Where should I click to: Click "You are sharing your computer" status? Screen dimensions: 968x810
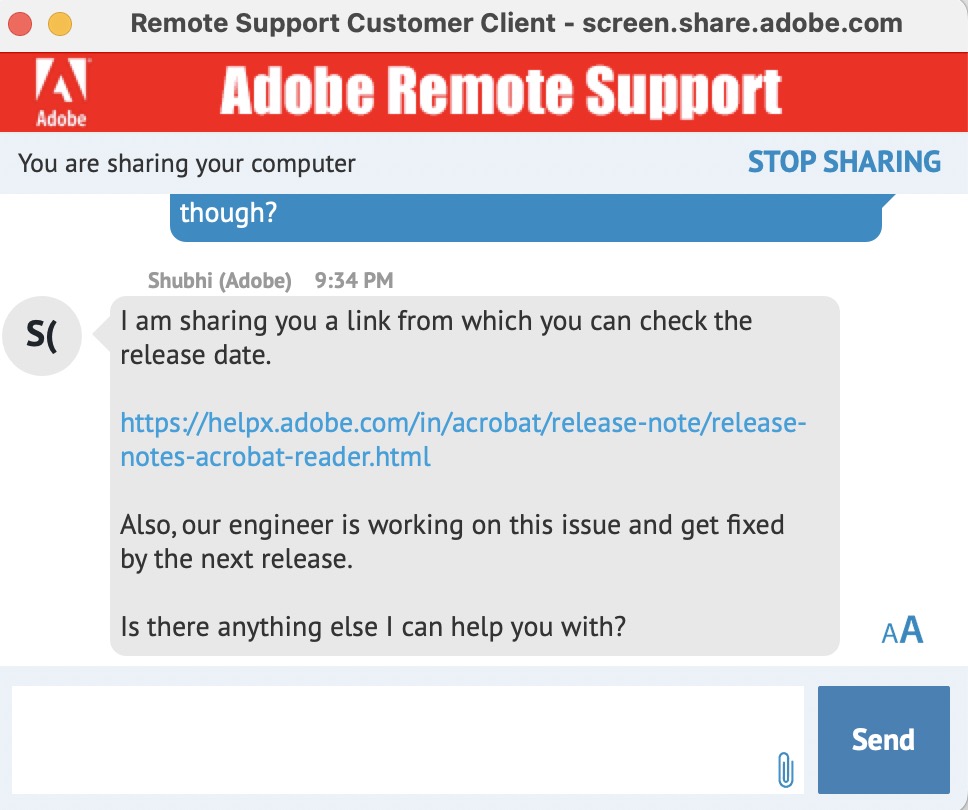click(x=187, y=163)
